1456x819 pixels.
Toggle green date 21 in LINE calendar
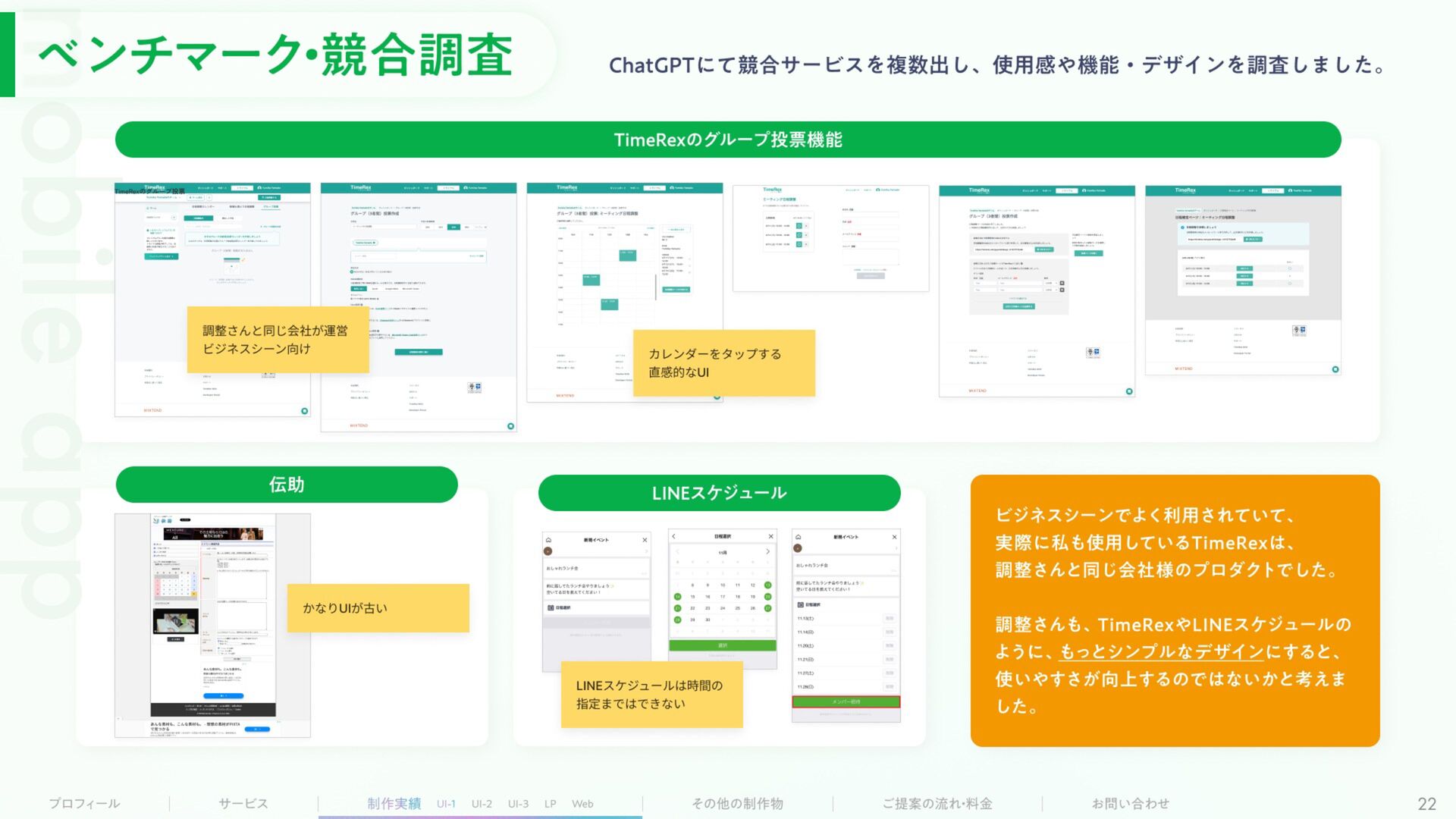pyautogui.click(x=677, y=608)
